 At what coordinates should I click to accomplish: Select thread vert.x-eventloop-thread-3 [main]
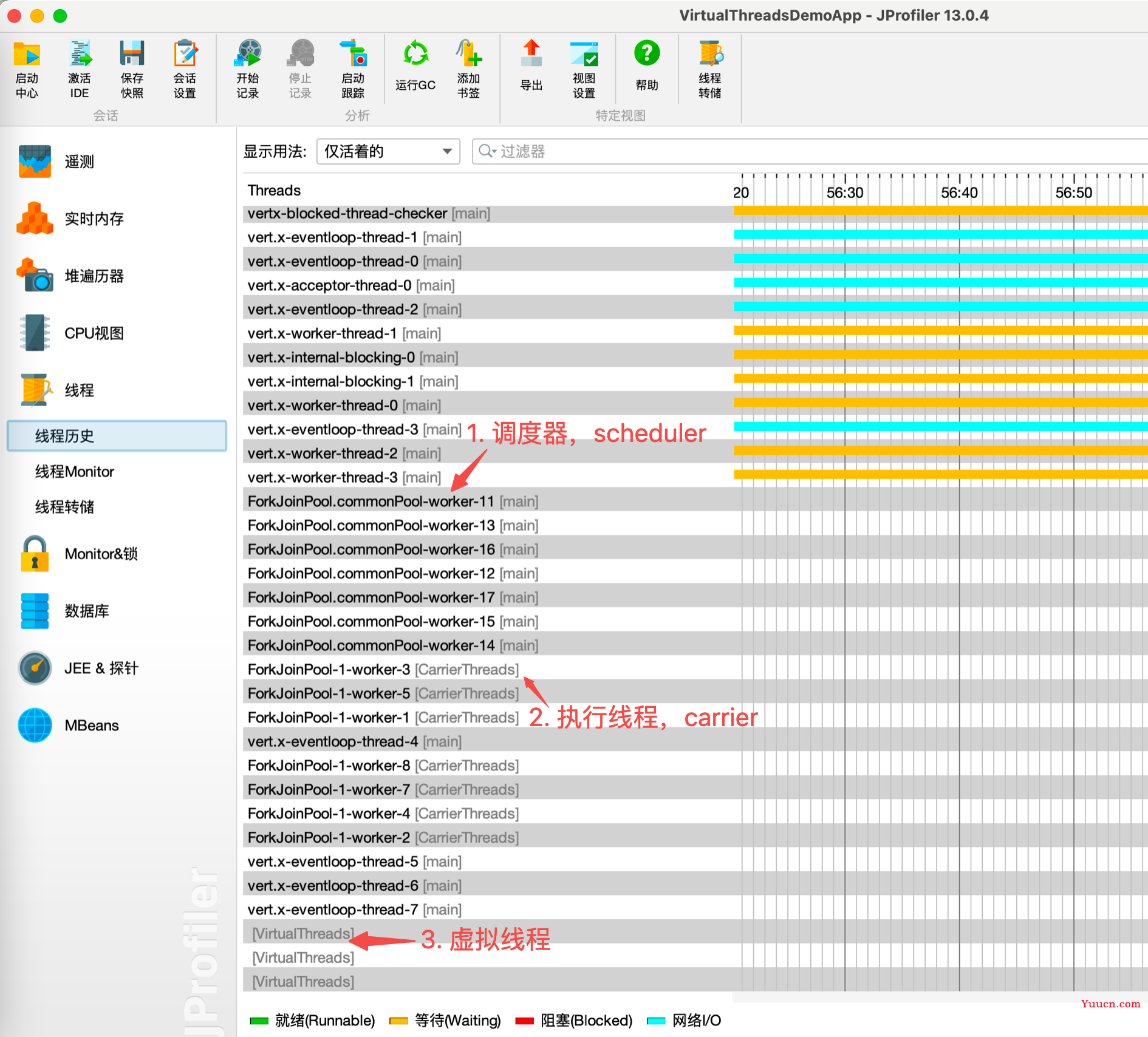(x=355, y=429)
